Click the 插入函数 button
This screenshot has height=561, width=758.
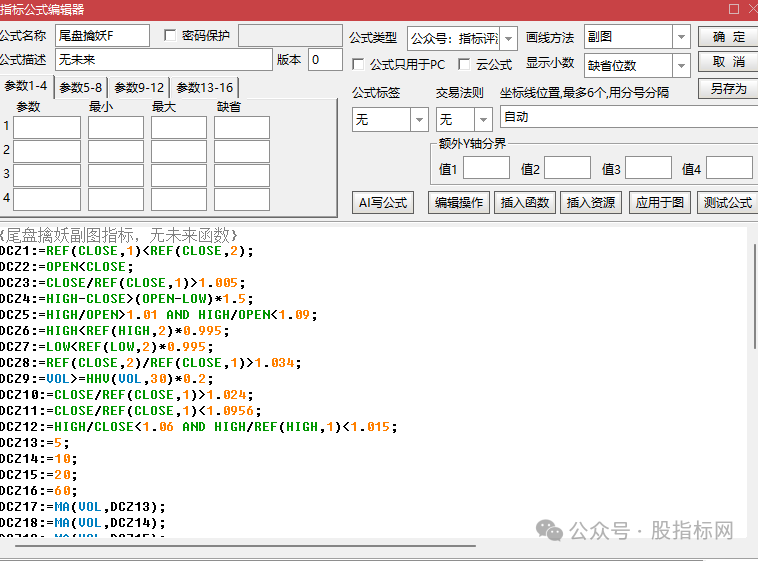pos(525,203)
